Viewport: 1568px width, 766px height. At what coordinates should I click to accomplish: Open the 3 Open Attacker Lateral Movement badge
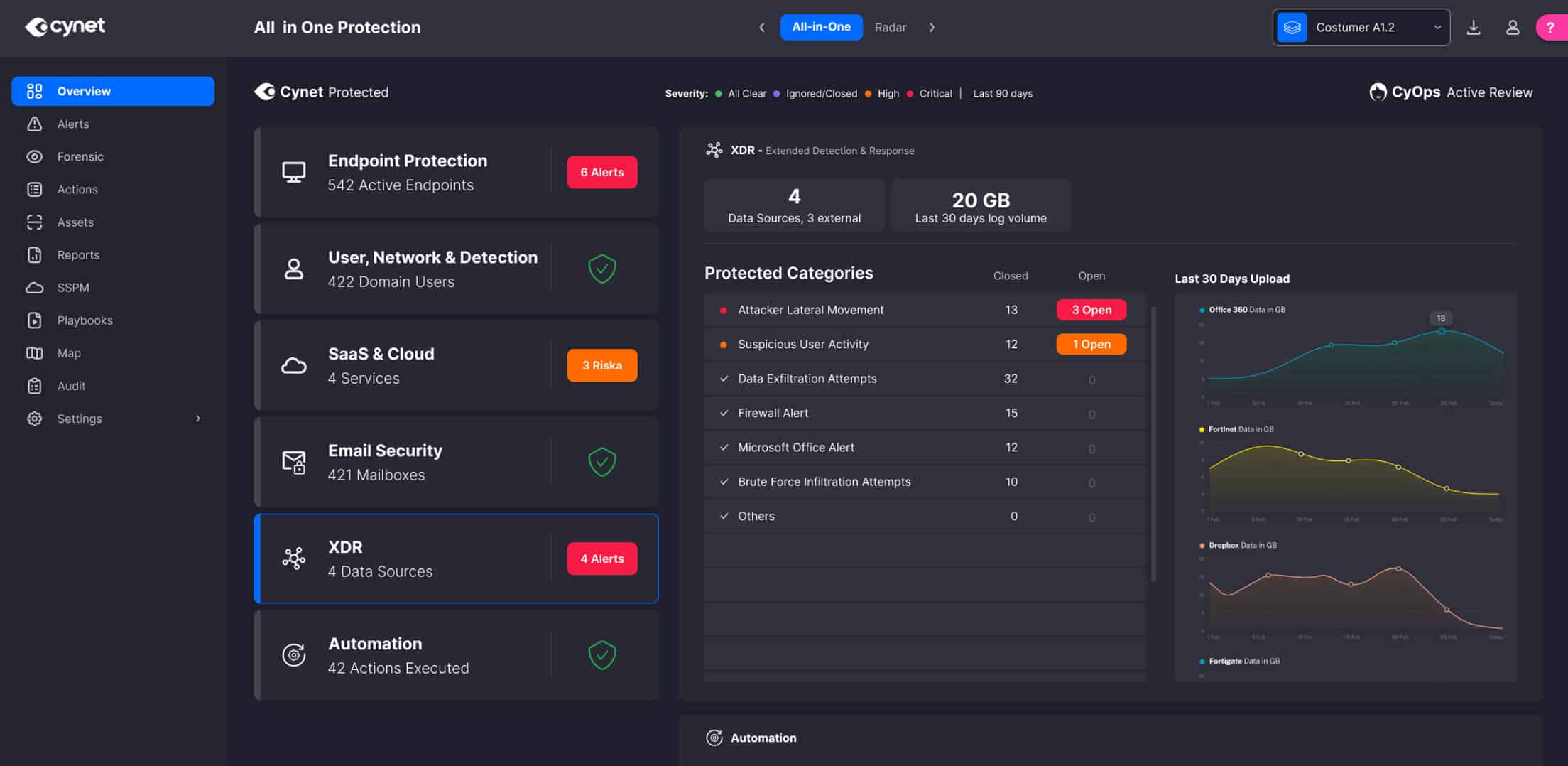coord(1091,310)
